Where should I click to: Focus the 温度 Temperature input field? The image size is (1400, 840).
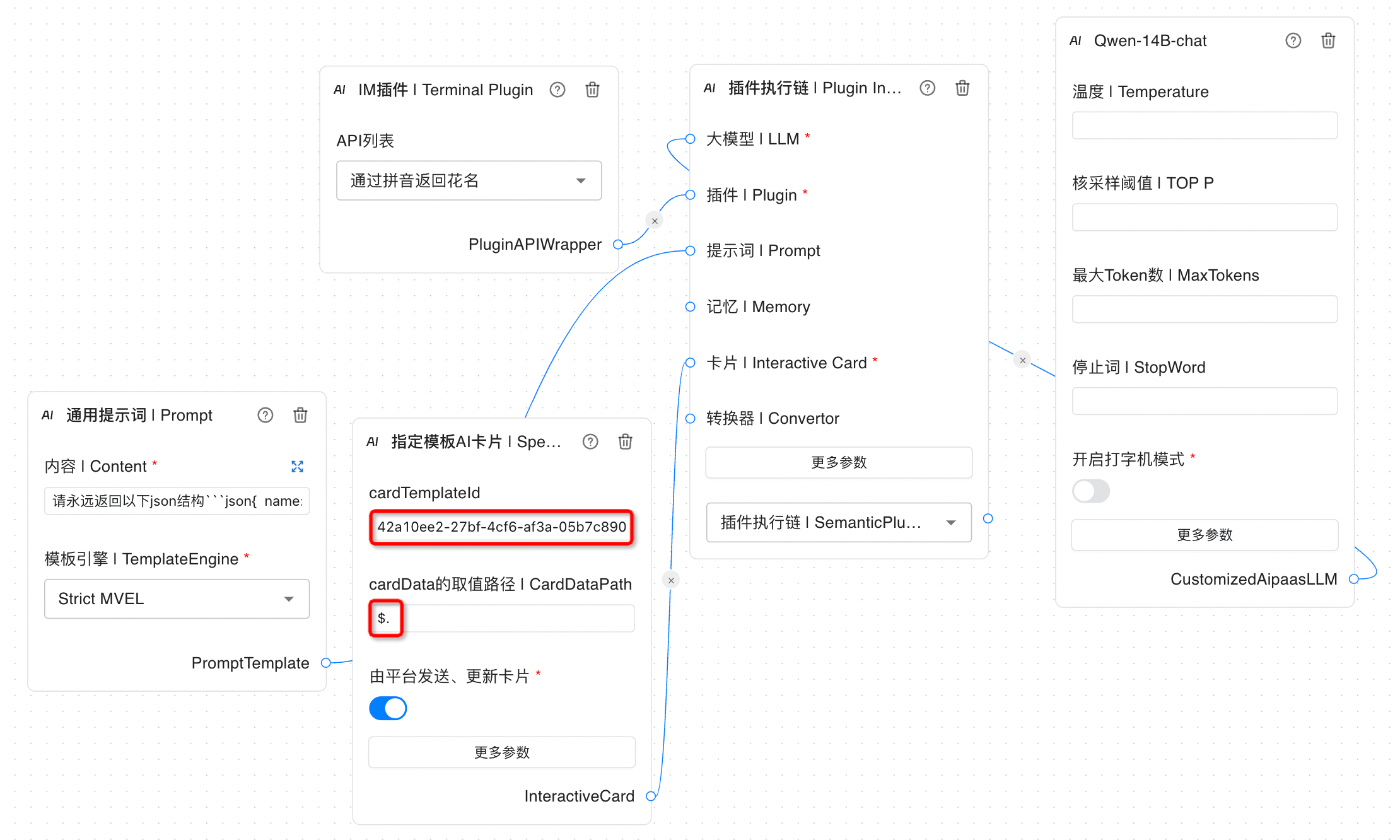tap(1205, 125)
